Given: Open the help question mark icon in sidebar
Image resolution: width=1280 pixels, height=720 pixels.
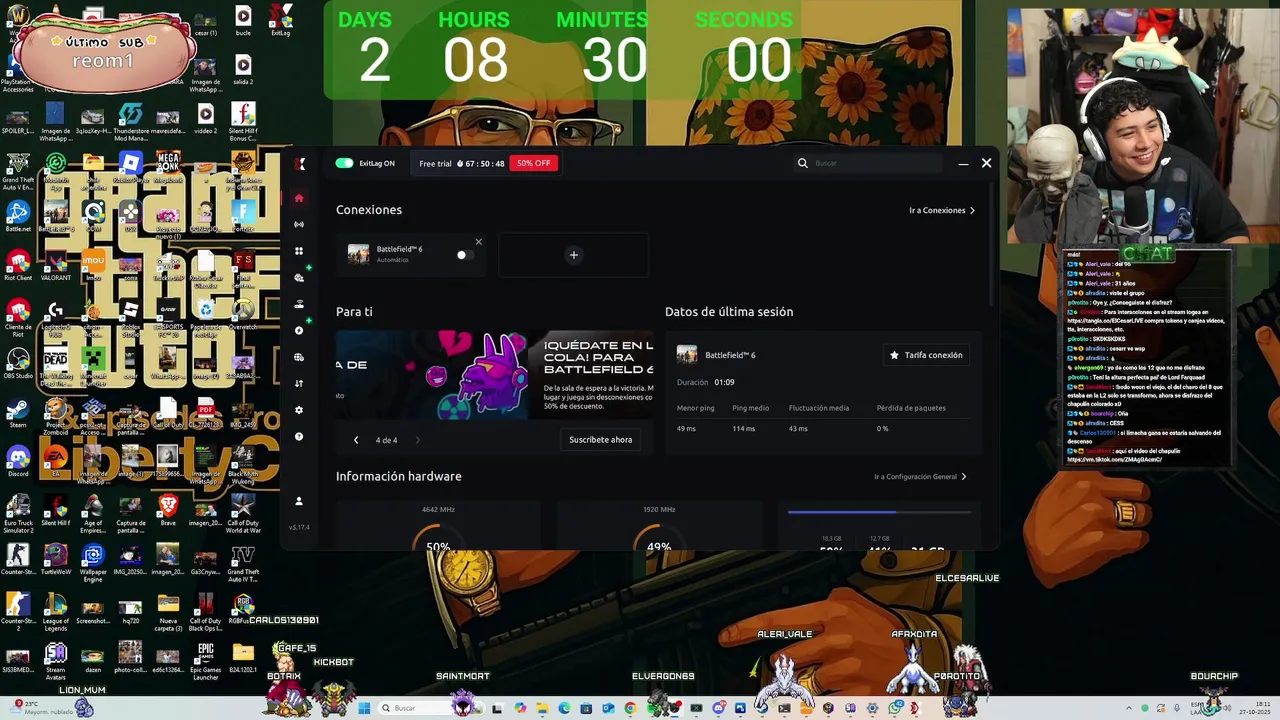Looking at the screenshot, I should [x=298, y=437].
